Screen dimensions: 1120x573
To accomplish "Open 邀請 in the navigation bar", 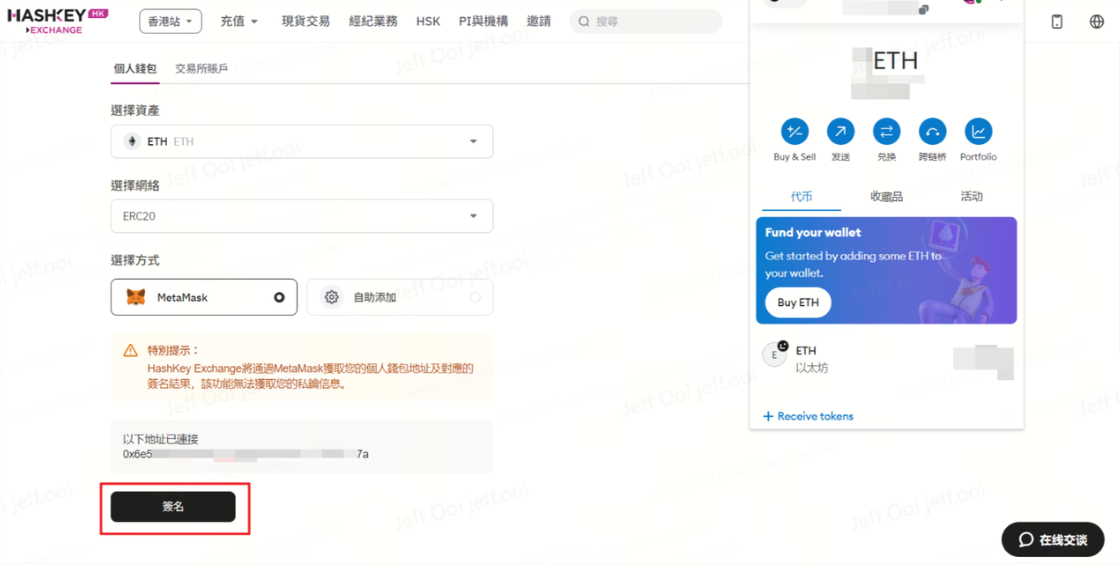I will (x=539, y=21).
